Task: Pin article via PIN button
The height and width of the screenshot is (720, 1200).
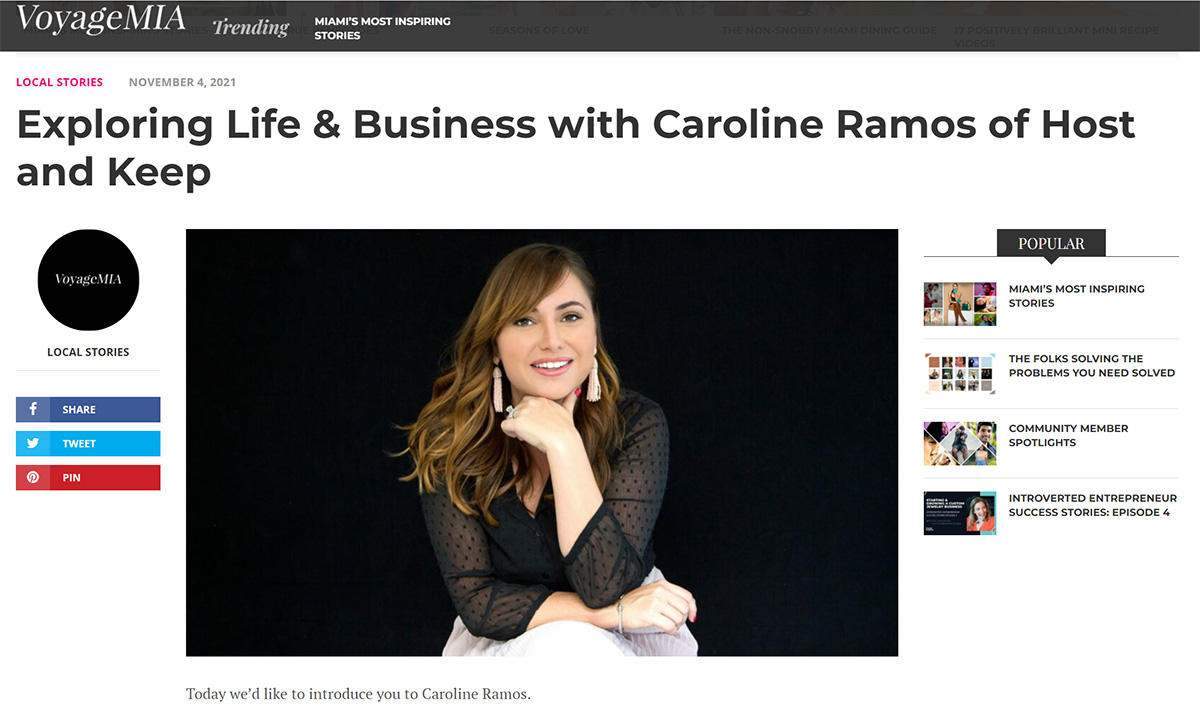Action: 88,477
